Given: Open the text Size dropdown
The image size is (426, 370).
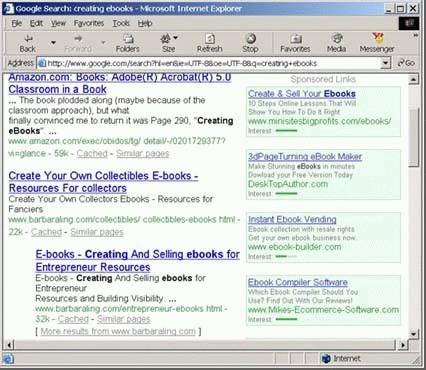Looking at the screenshot, I should pyautogui.click(x=169, y=43).
